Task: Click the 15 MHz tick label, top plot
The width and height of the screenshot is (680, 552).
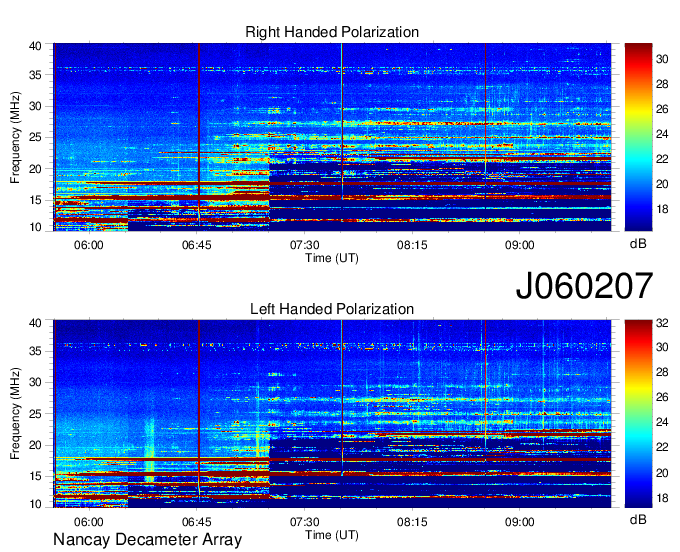Action: [35, 201]
